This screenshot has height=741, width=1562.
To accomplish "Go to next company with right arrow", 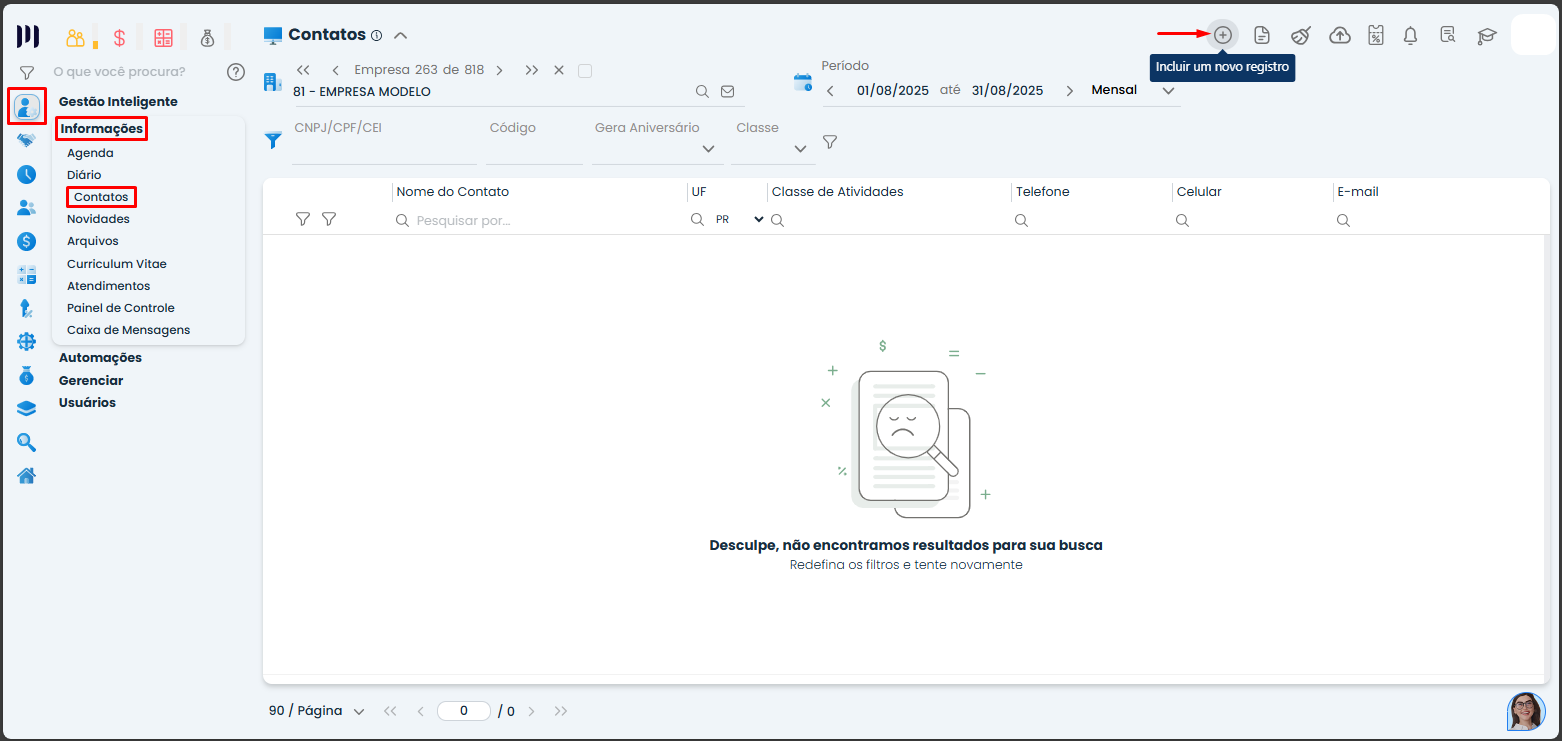I will click(499, 70).
